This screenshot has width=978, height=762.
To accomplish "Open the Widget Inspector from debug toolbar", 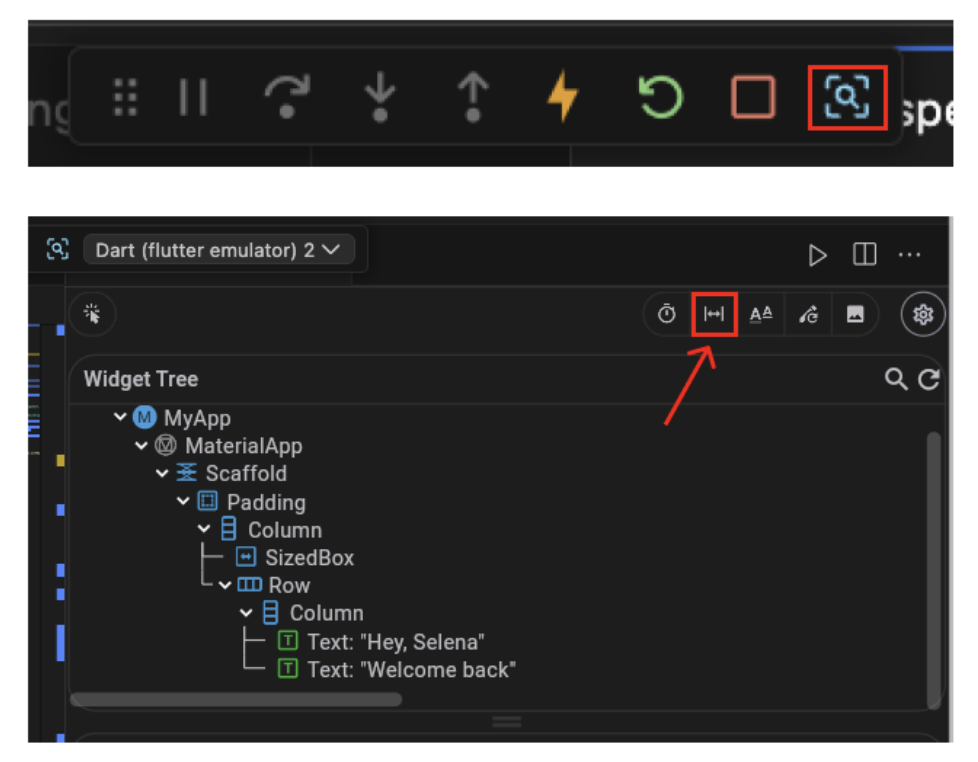I will 847,97.
